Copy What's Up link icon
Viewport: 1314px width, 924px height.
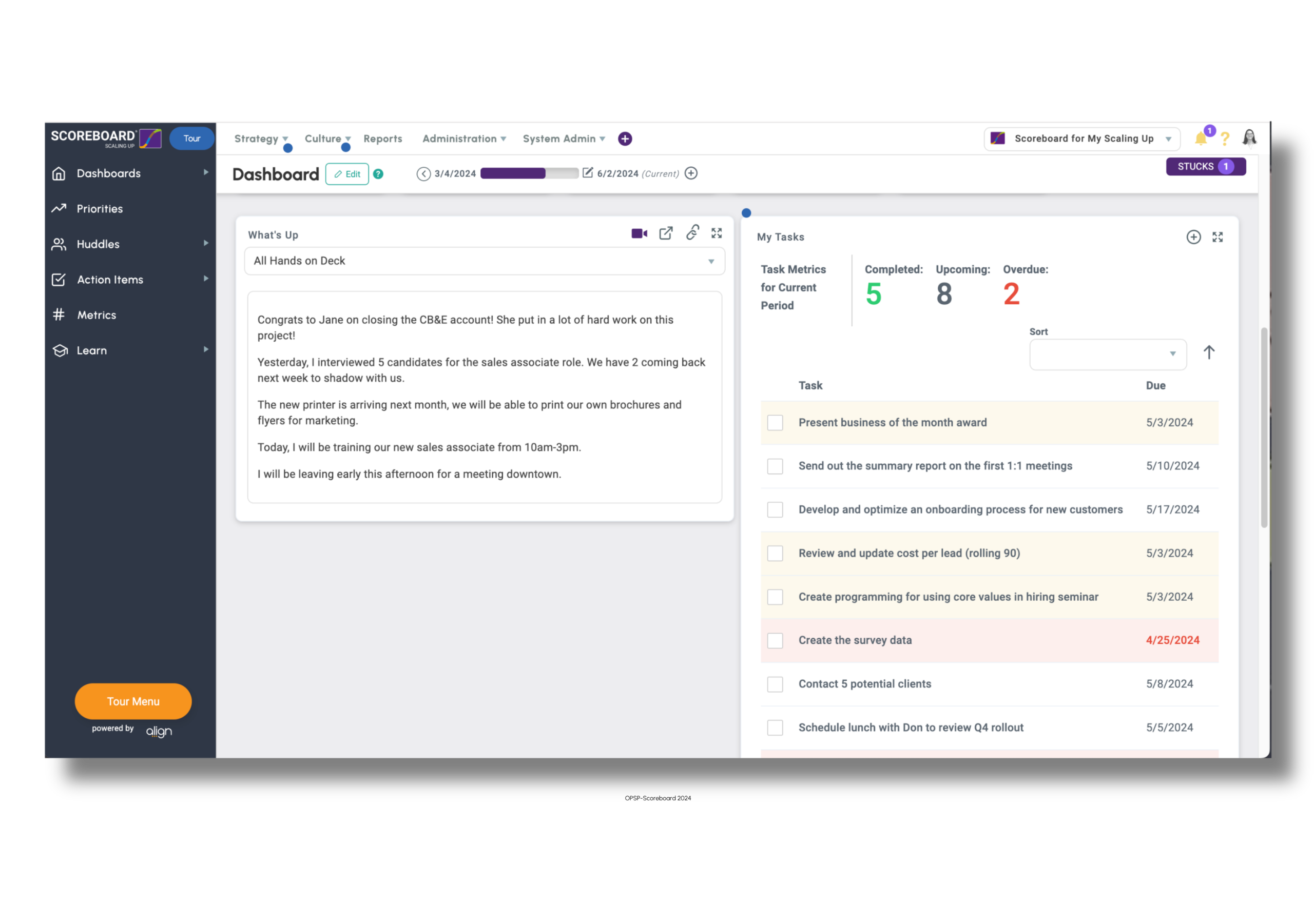pos(692,232)
